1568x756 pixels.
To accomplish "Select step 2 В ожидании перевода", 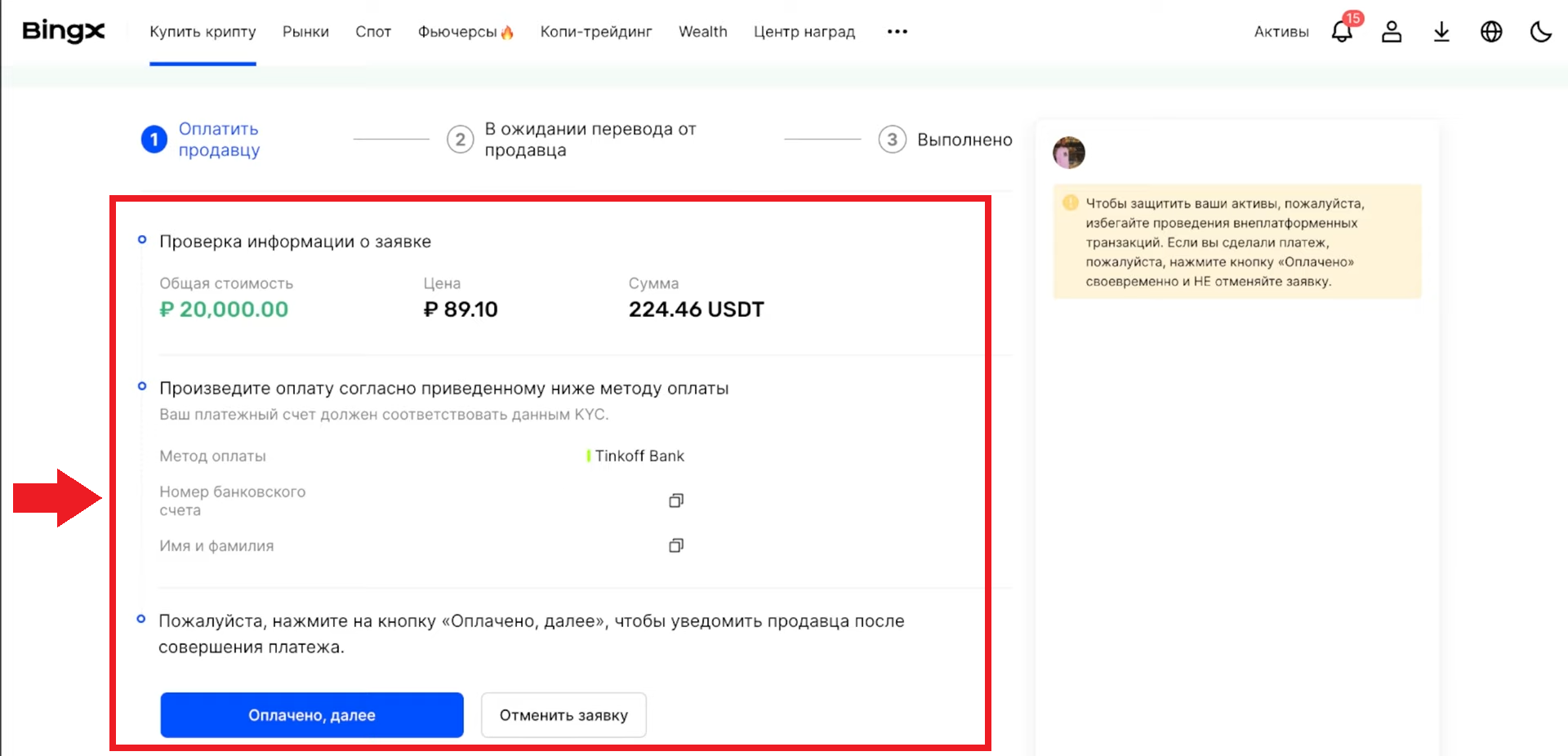I will pyautogui.click(x=572, y=140).
